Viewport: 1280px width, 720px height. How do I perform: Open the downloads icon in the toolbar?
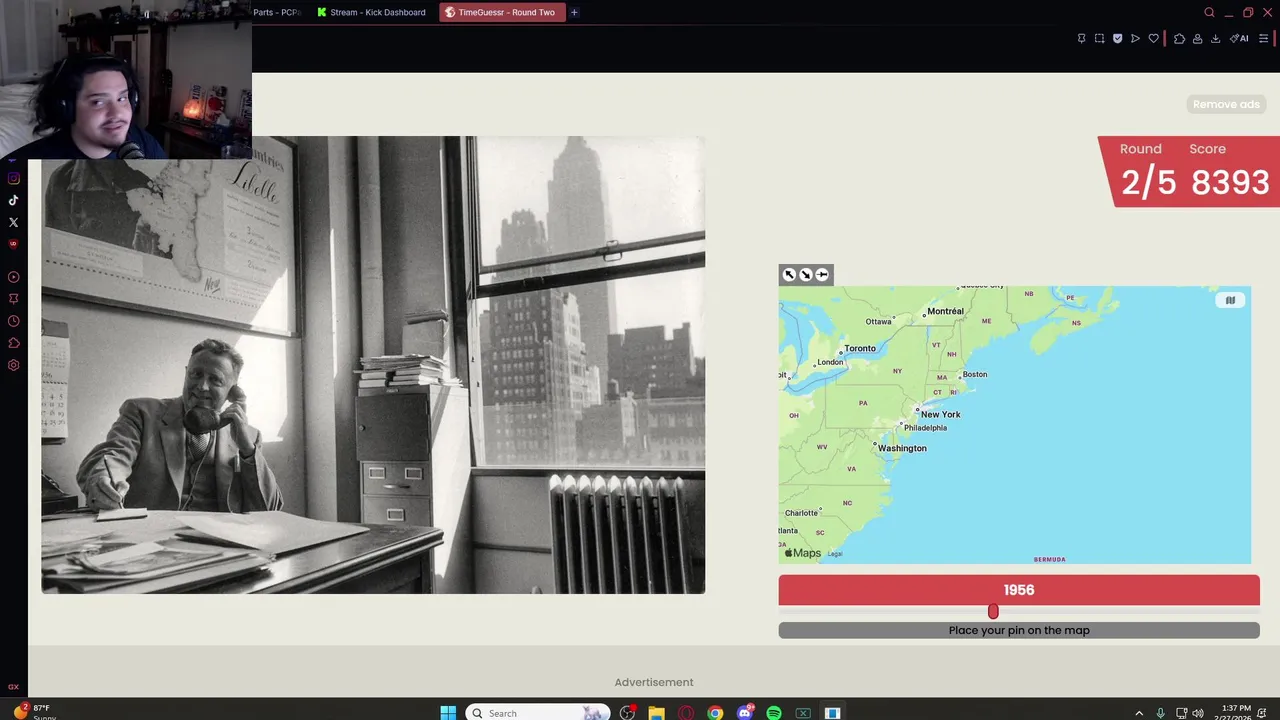(x=1215, y=38)
